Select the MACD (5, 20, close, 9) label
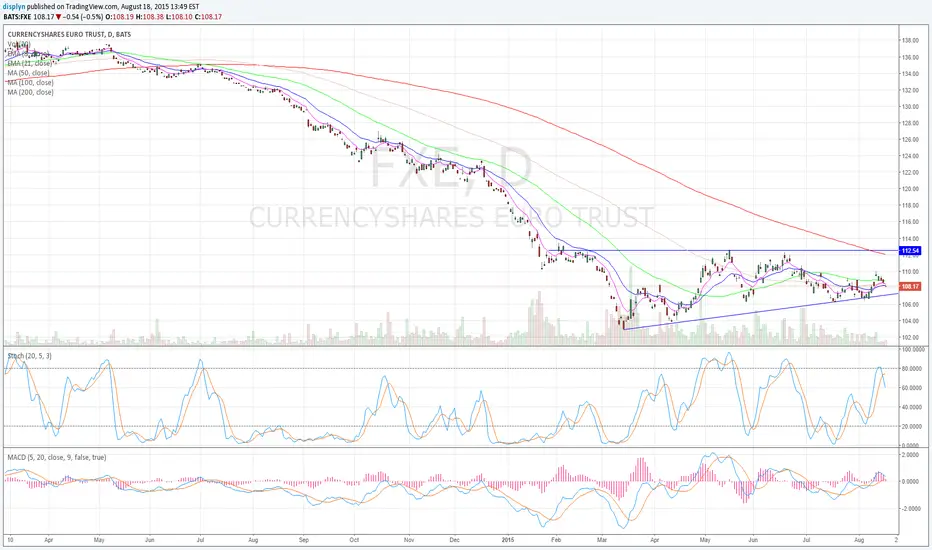 (x=57, y=457)
